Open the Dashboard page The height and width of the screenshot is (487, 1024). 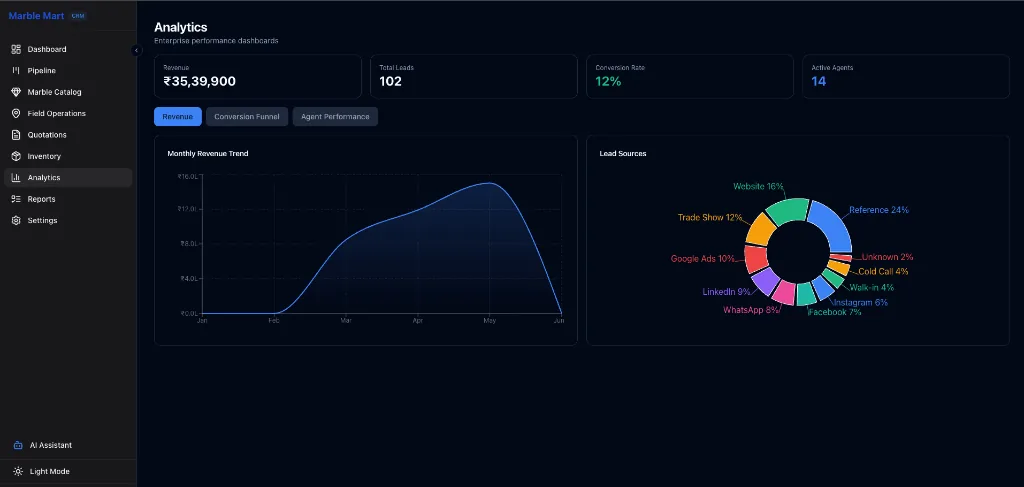tap(68, 50)
